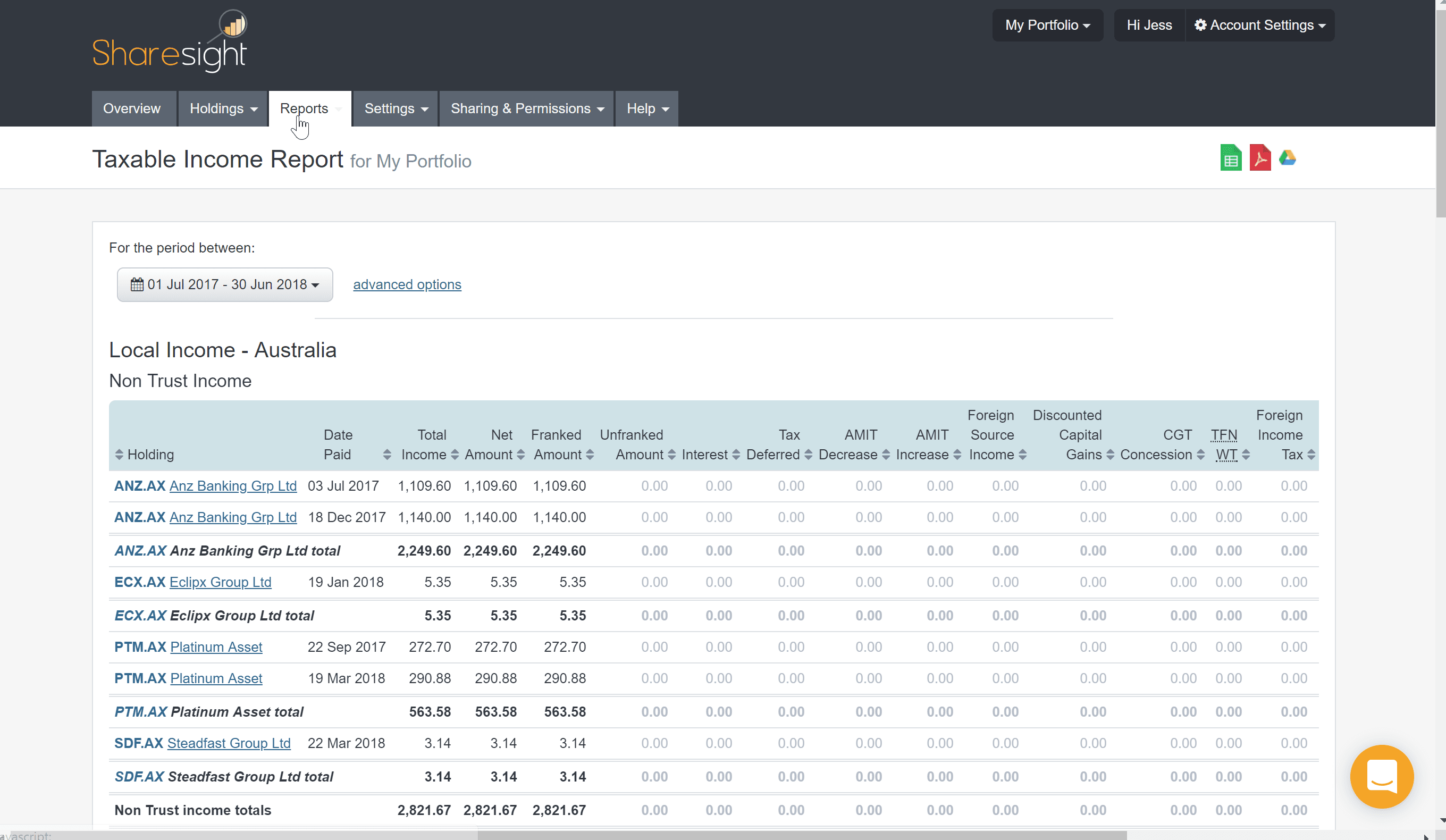Open Platinum Asset 19 Mar 2018 link
This screenshot has height=840, width=1446.
(216, 679)
